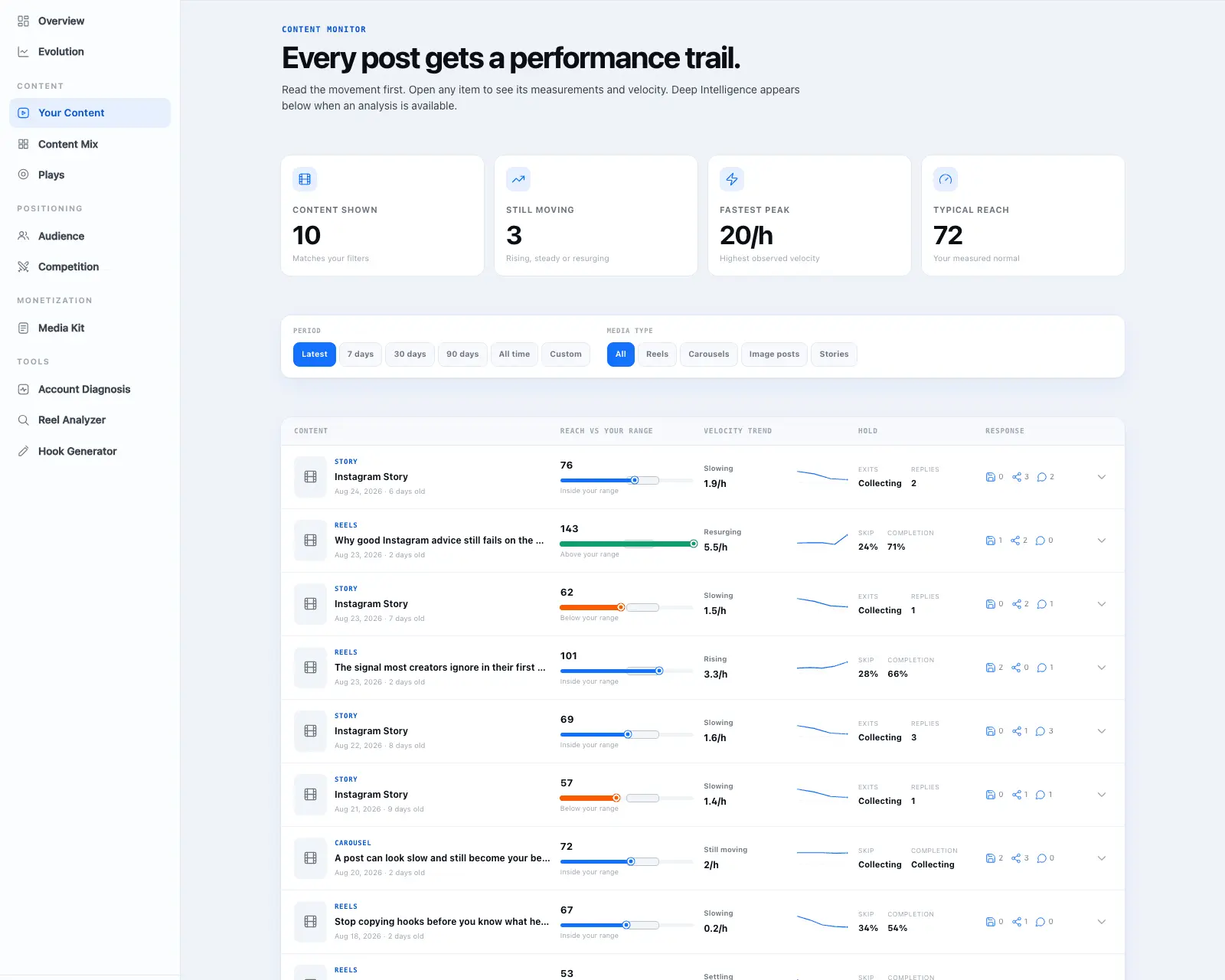This screenshot has height=980, width=1225.
Task: Filter media type to Carousels
Action: click(709, 354)
